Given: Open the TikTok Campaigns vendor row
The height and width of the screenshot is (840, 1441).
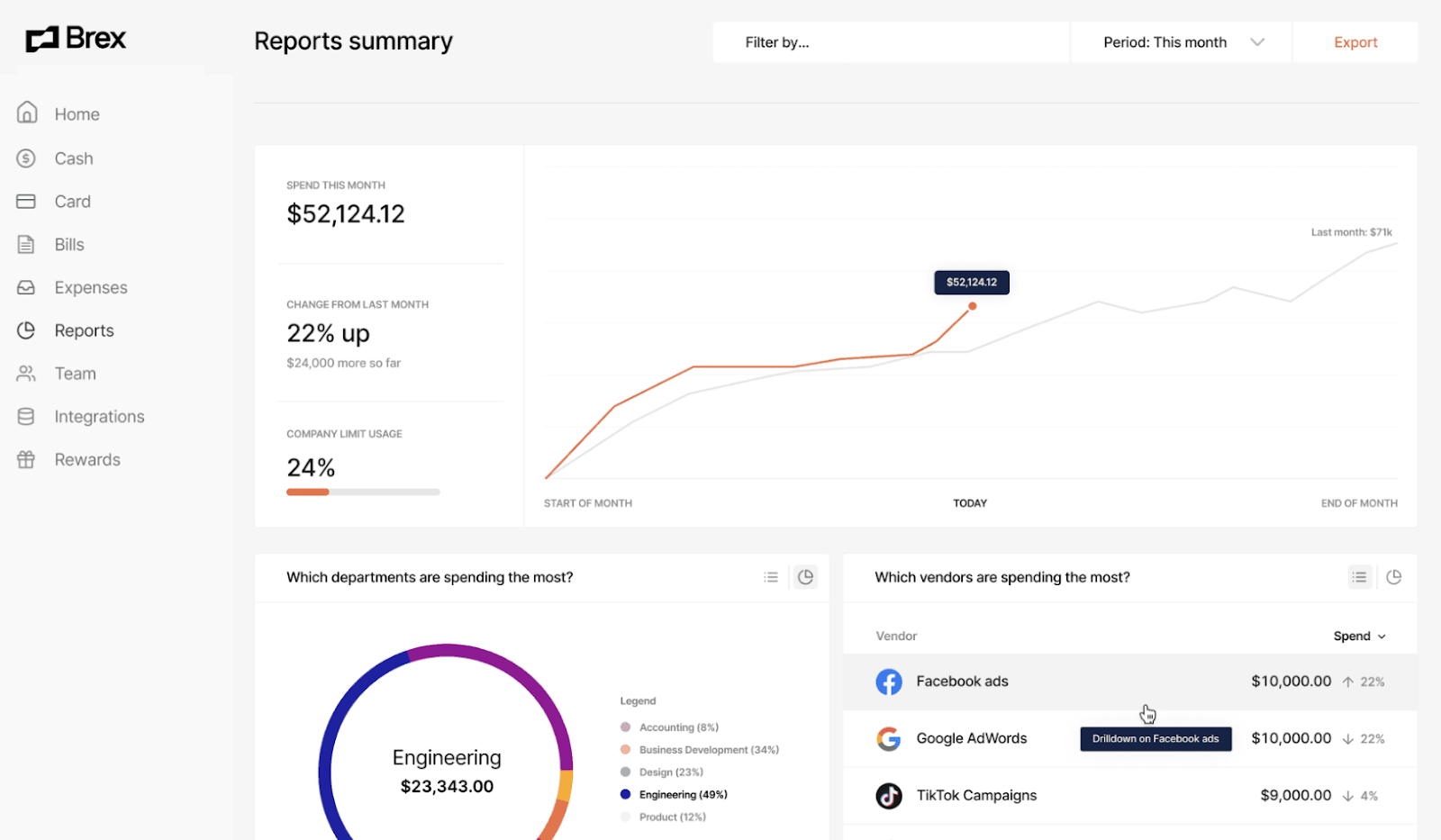Looking at the screenshot, I should [1129, 796].
